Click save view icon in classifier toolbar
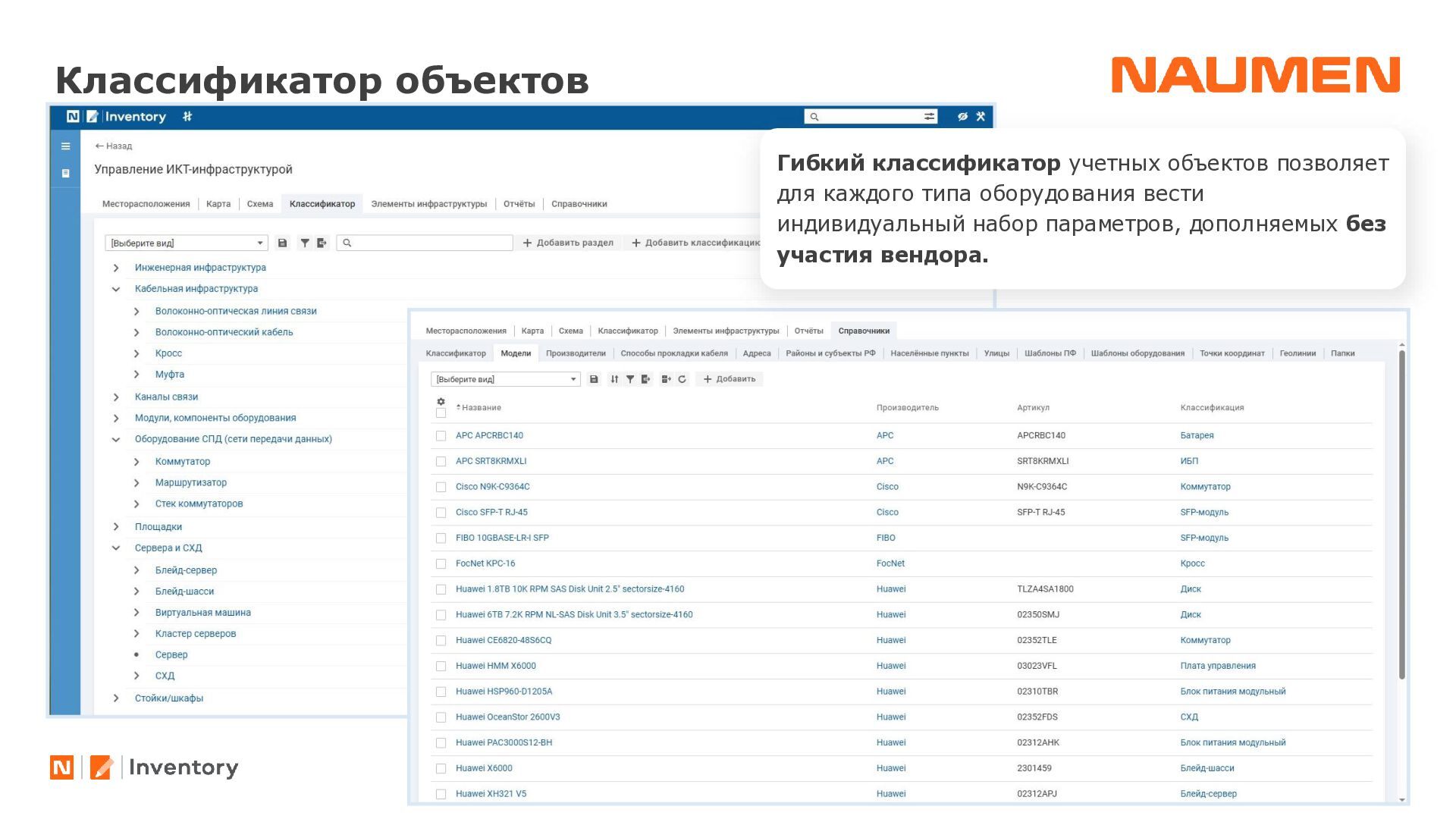This screenshot has width=1456, height=819. [x=282, y=243]
